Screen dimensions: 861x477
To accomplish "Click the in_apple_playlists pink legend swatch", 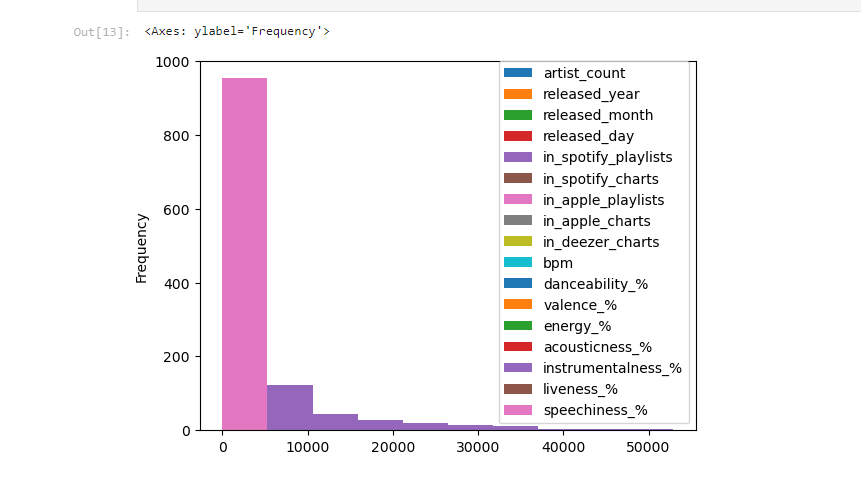I will tap(518, 200).
